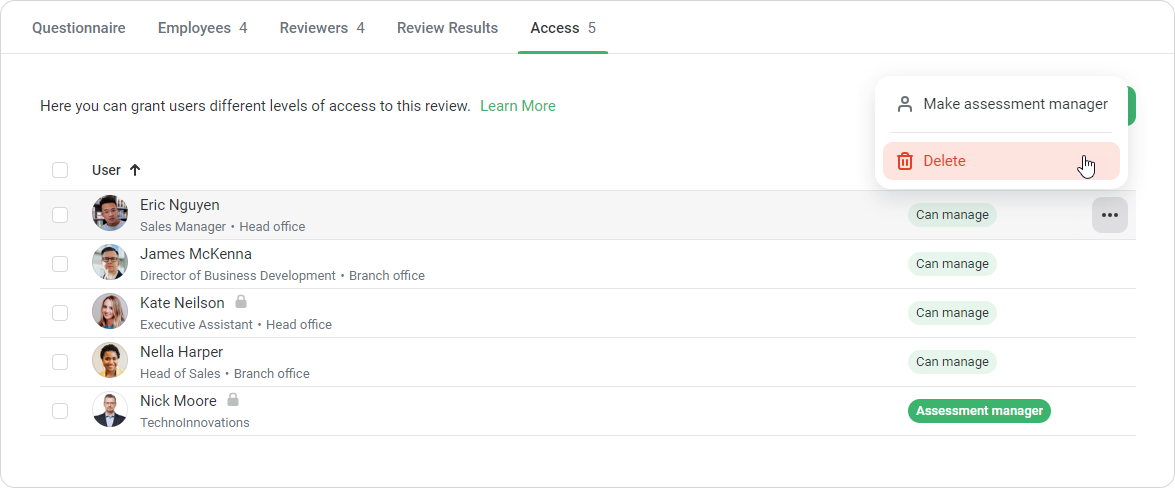Switch to the Questionnaire tab
1175x488 pixels.
tap(79, 28)
